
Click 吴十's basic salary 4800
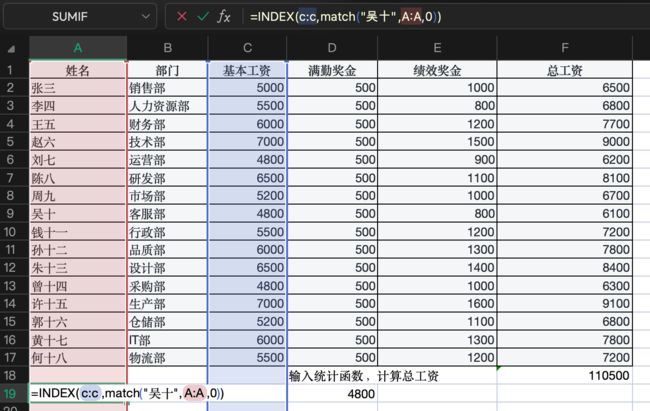(247, 214)
